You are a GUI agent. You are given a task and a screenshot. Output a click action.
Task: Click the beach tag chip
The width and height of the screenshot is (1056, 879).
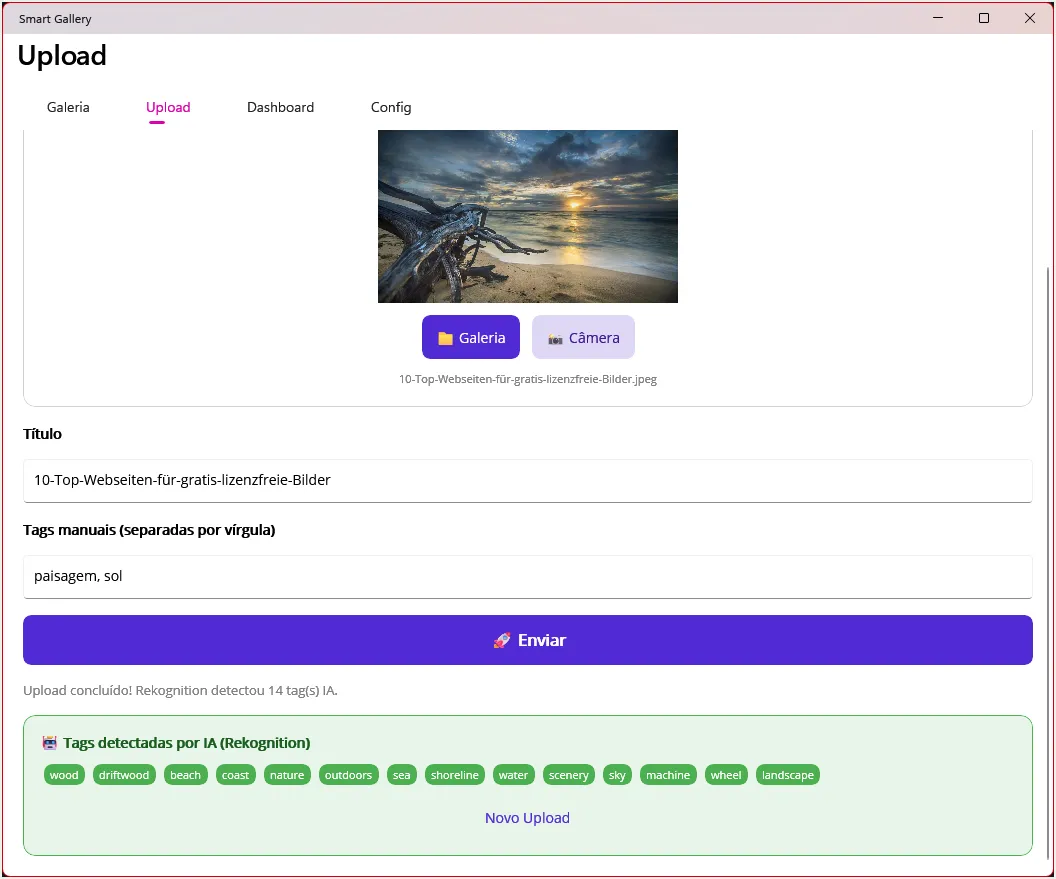(x=185, y=775)
